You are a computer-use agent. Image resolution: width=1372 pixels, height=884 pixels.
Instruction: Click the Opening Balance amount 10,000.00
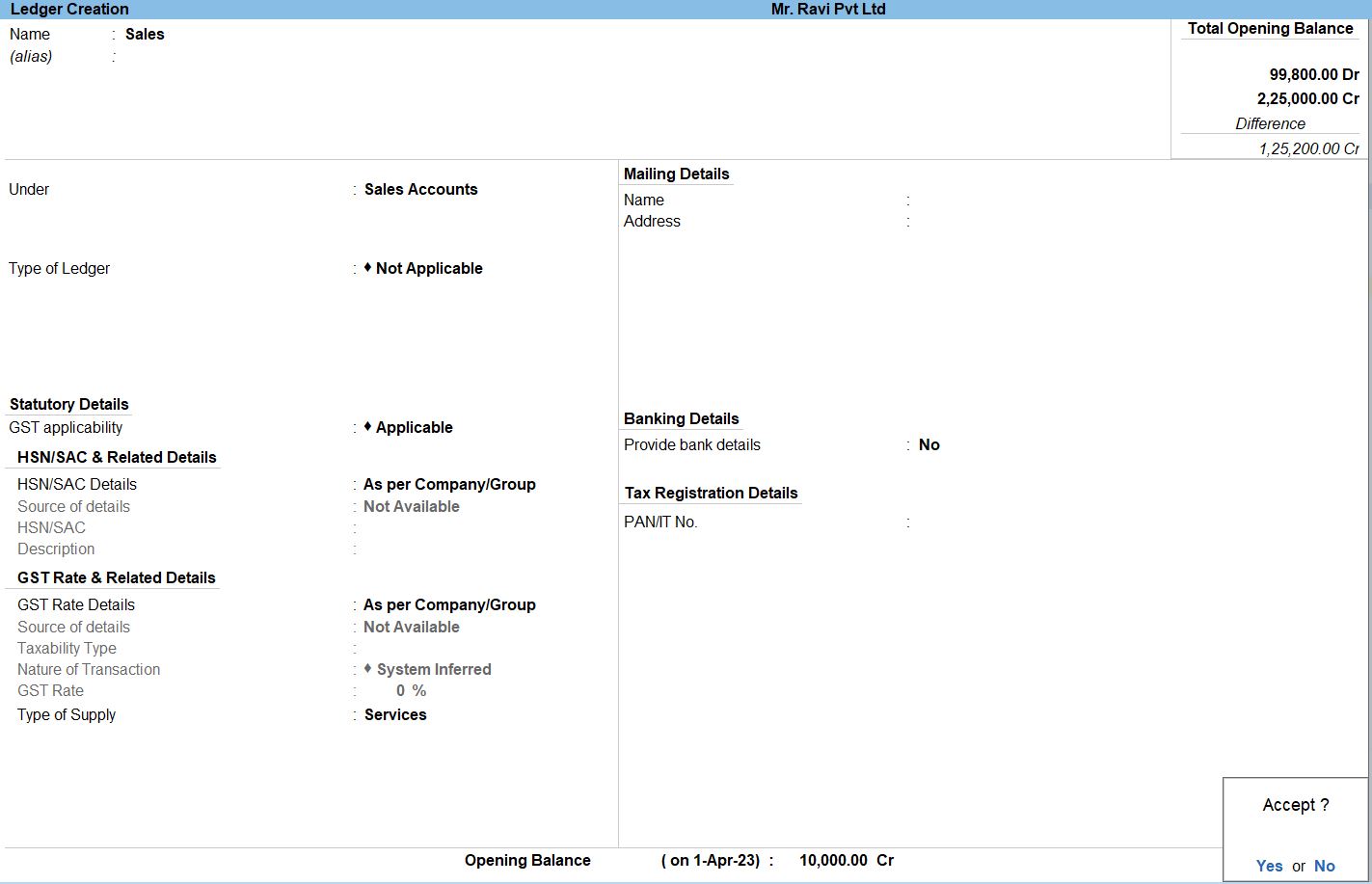click(833, 860)
